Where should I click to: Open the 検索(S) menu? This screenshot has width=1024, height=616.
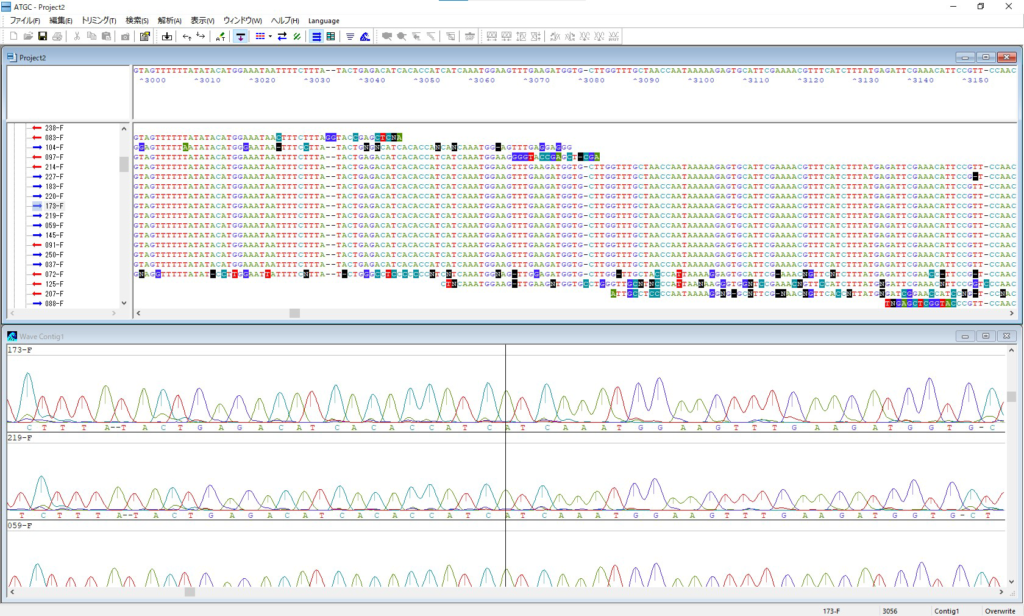[137, 21]
